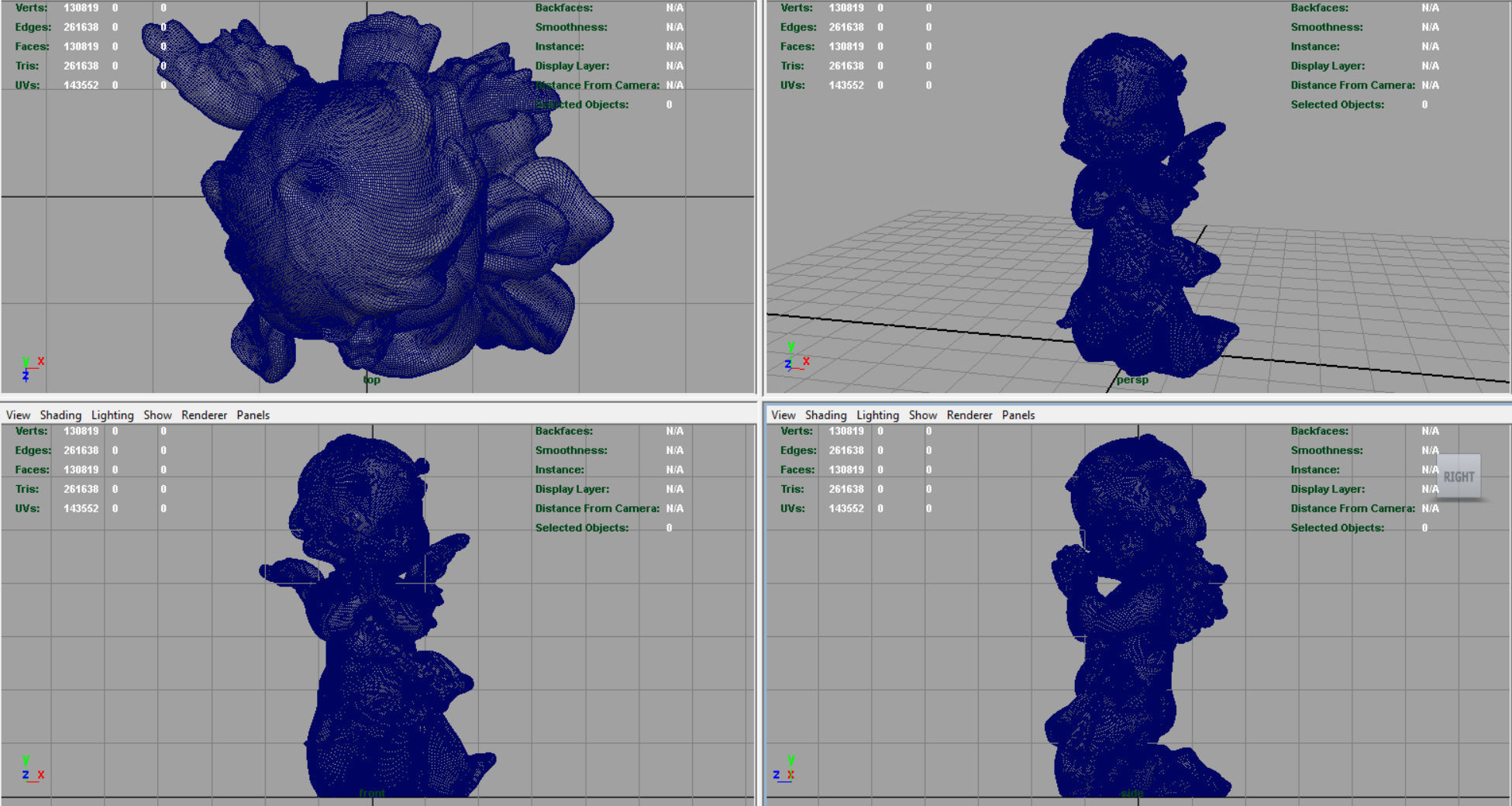Open the Shading menu in side panel

pyautogui.click(x=825, y=415)
